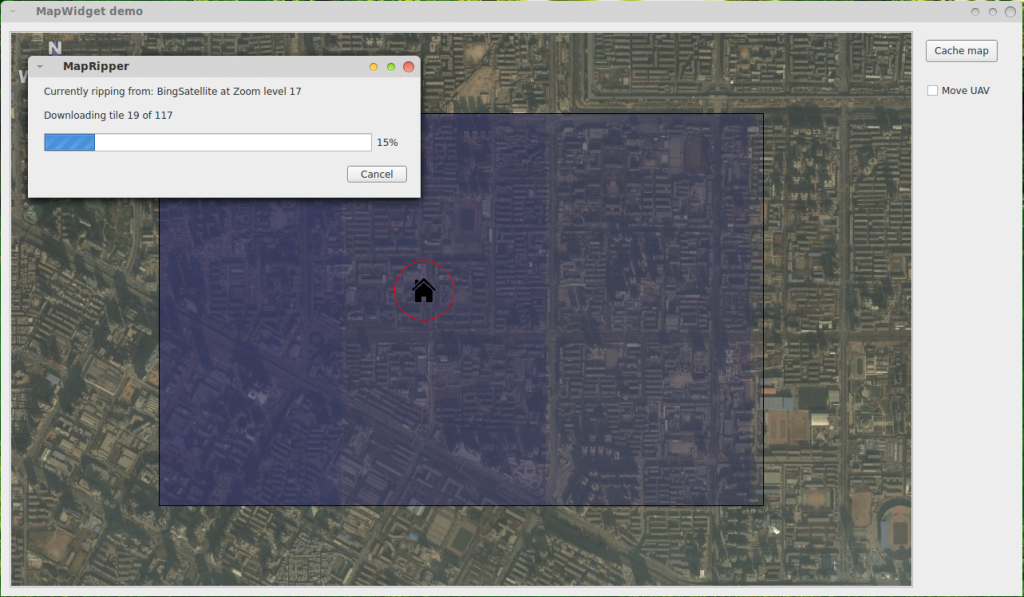Click the 'Currently ripping from' status text
This screenshot has width=1024, height=597.
[x=173, y=91]
